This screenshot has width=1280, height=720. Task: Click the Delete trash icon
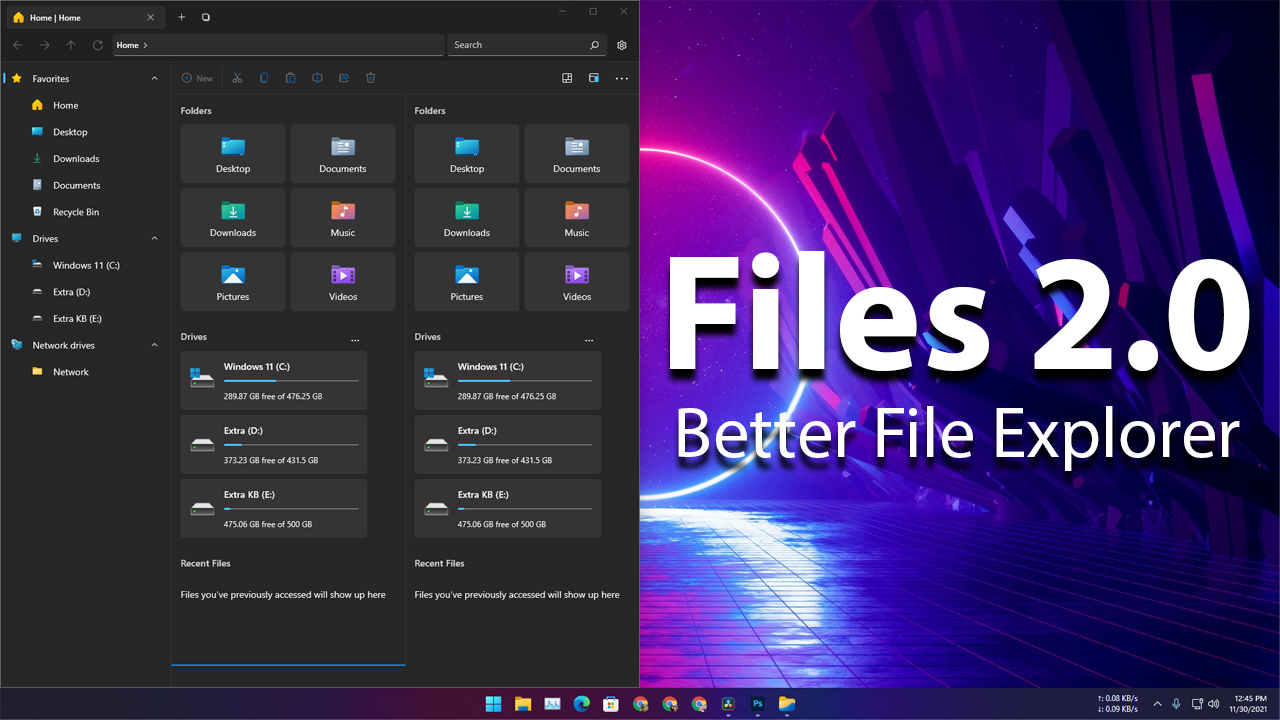(x=370, y=78)
